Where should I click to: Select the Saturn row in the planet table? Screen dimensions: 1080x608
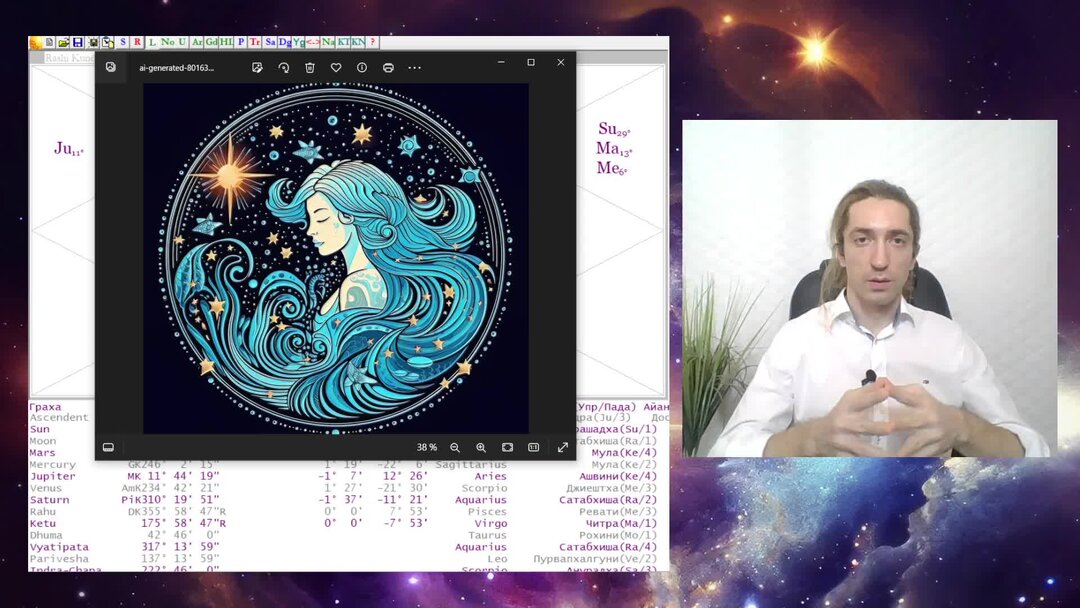pyautogui.click(x=344, y=500)
